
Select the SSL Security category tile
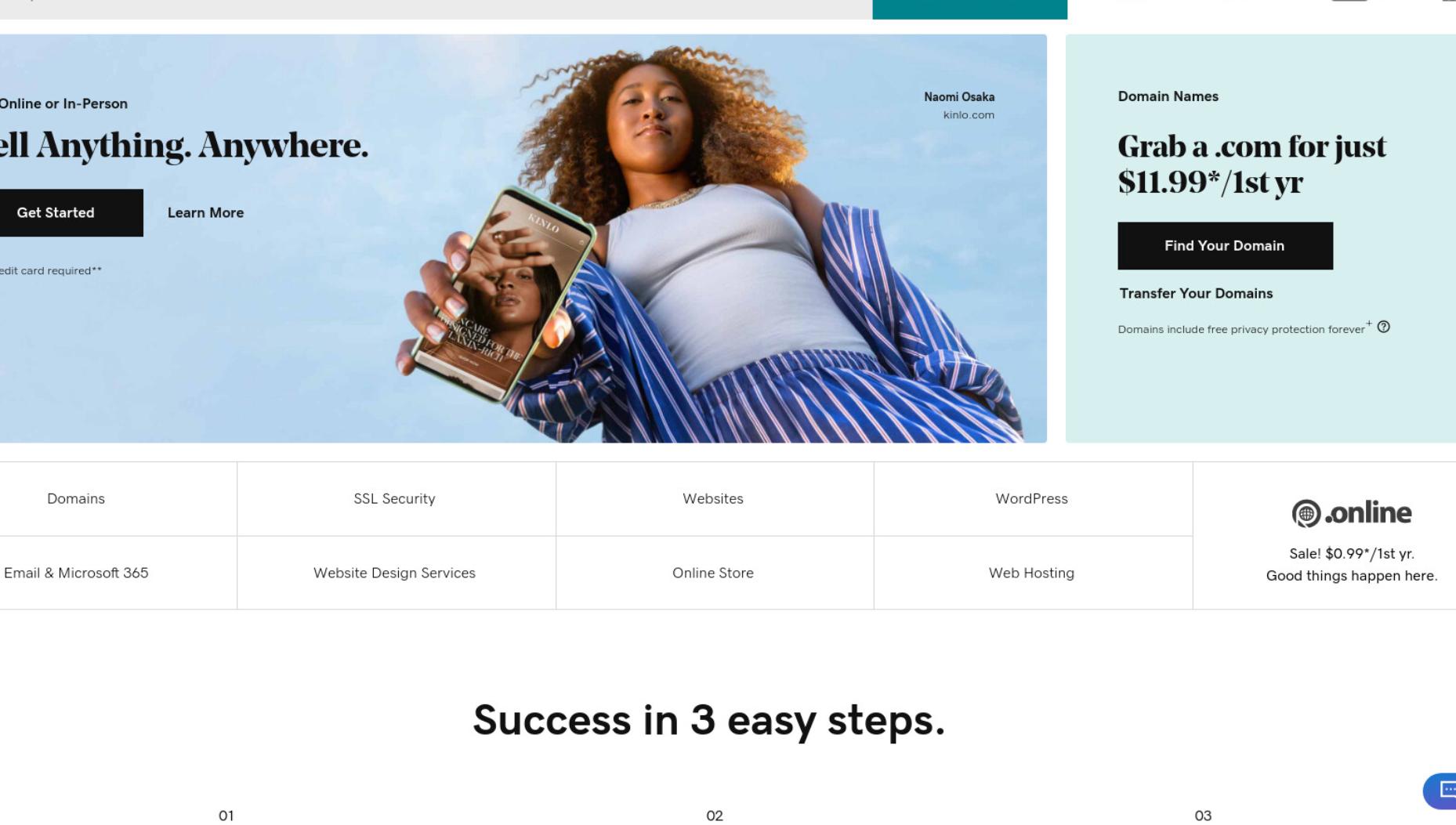tap(396, 498)
